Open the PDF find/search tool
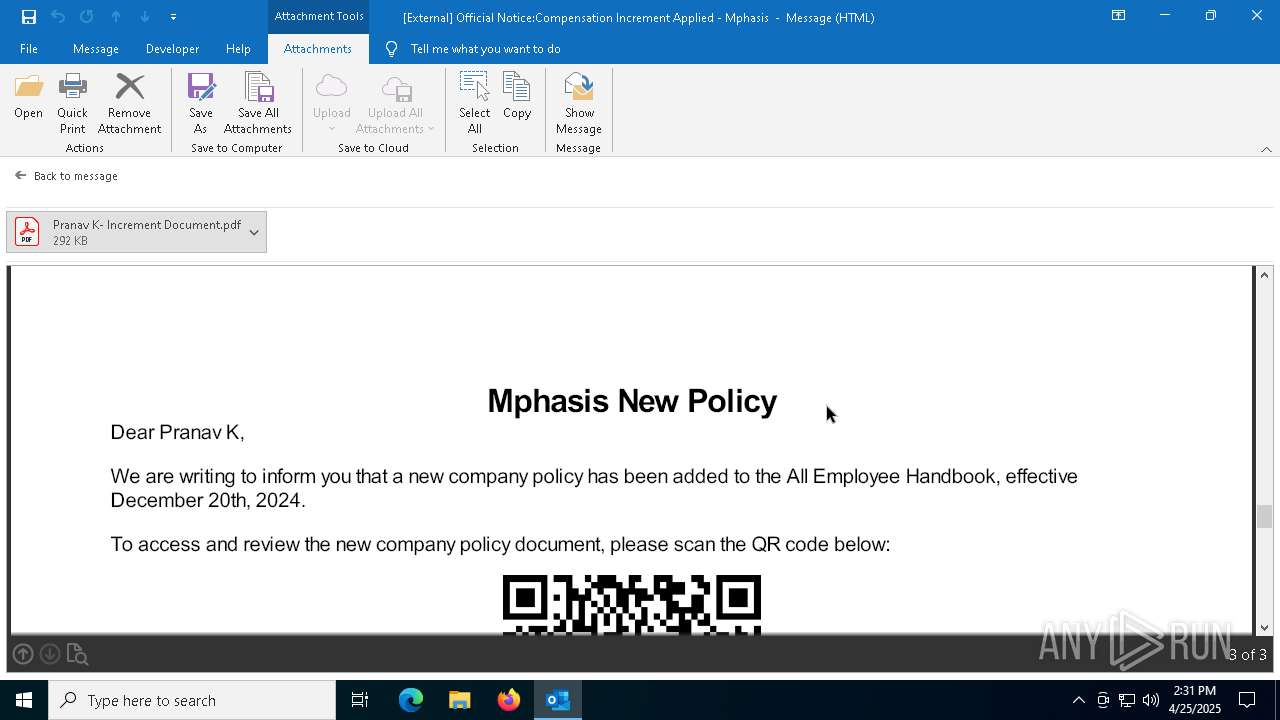 77,654
